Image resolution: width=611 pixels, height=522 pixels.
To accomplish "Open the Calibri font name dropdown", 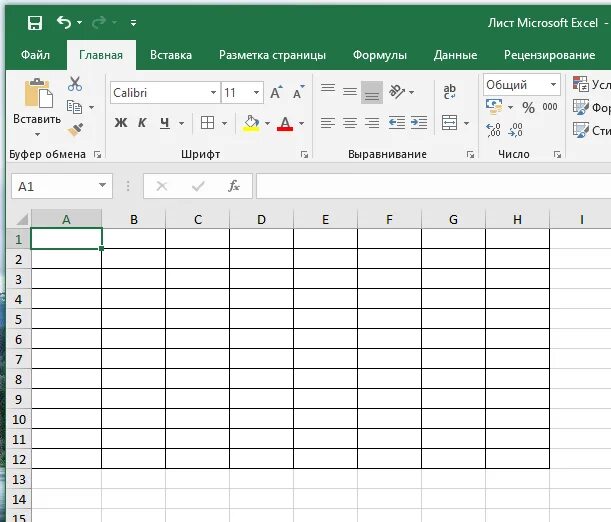I will (213, 93).
